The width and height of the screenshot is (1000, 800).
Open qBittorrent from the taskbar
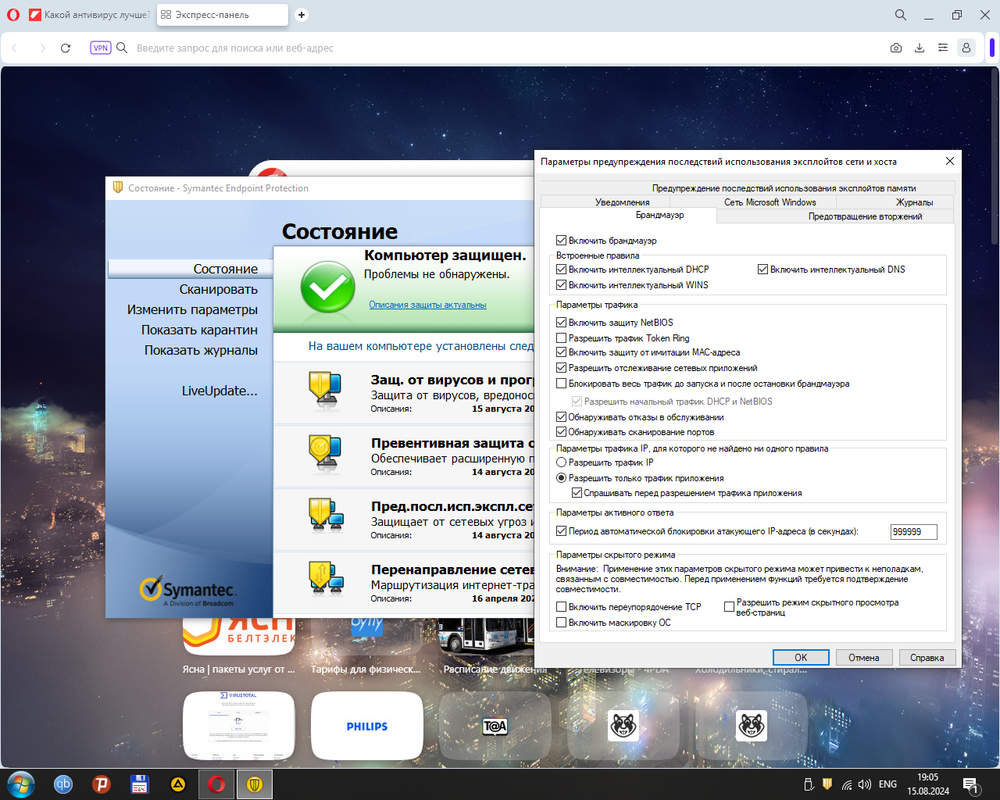point(62,784)
